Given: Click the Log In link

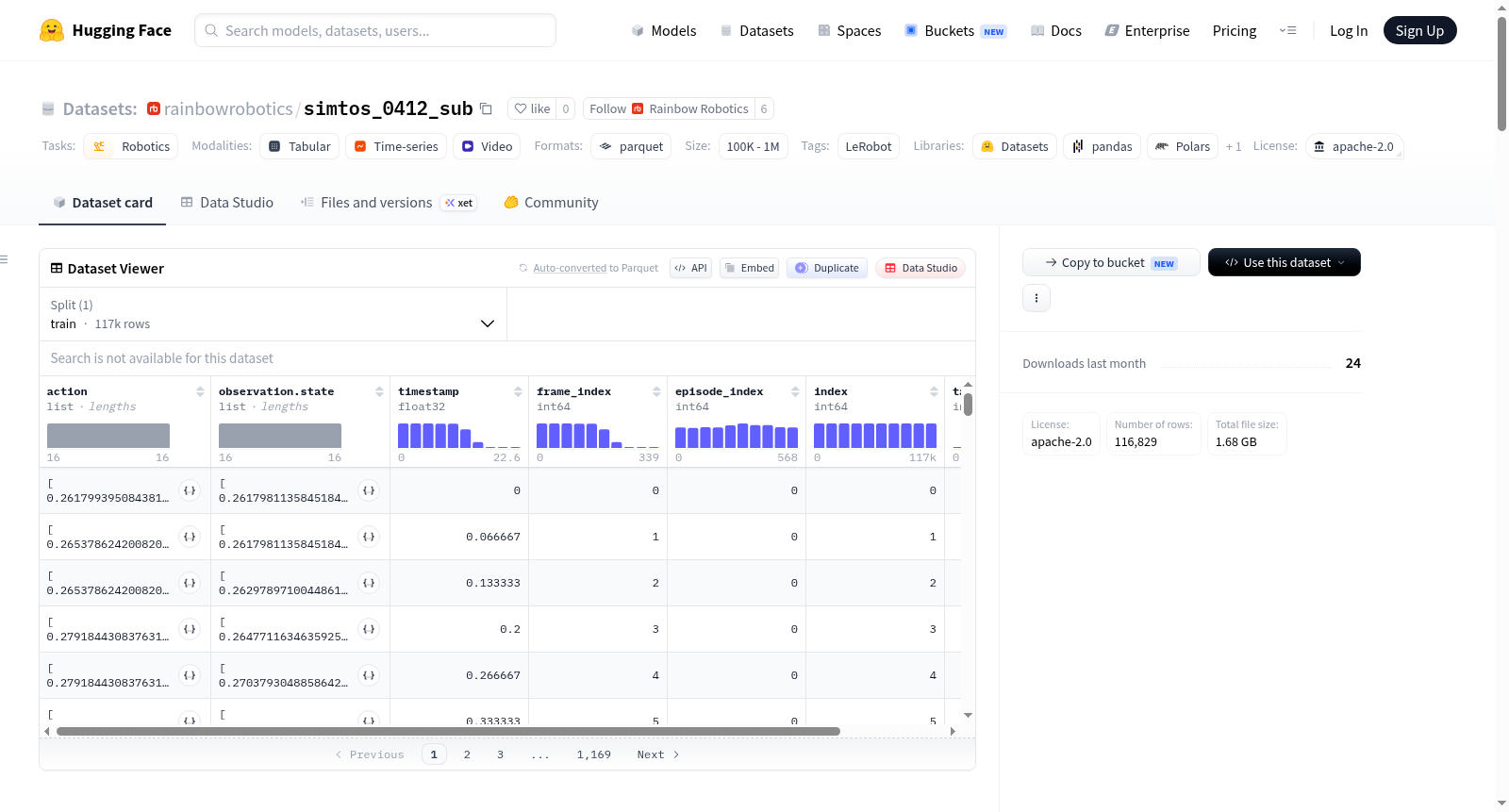Looking at the screenshot, I should click(1349, 30).
